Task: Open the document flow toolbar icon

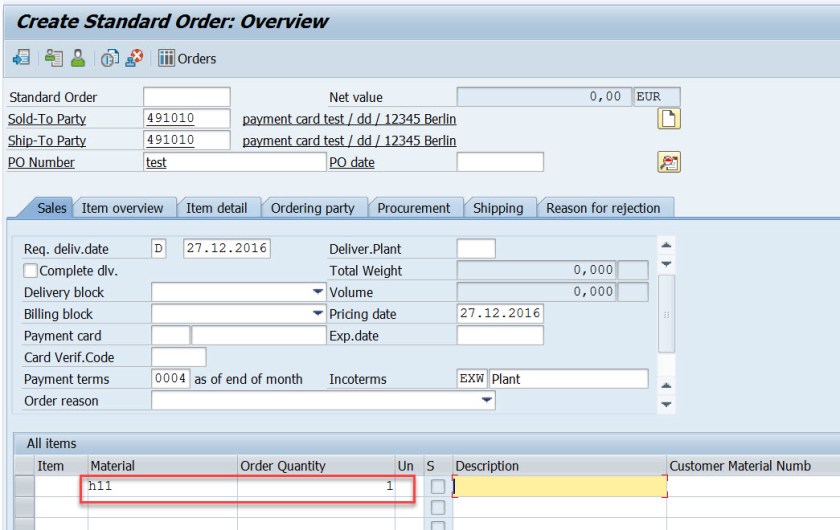Action: (x=21, y=58)
